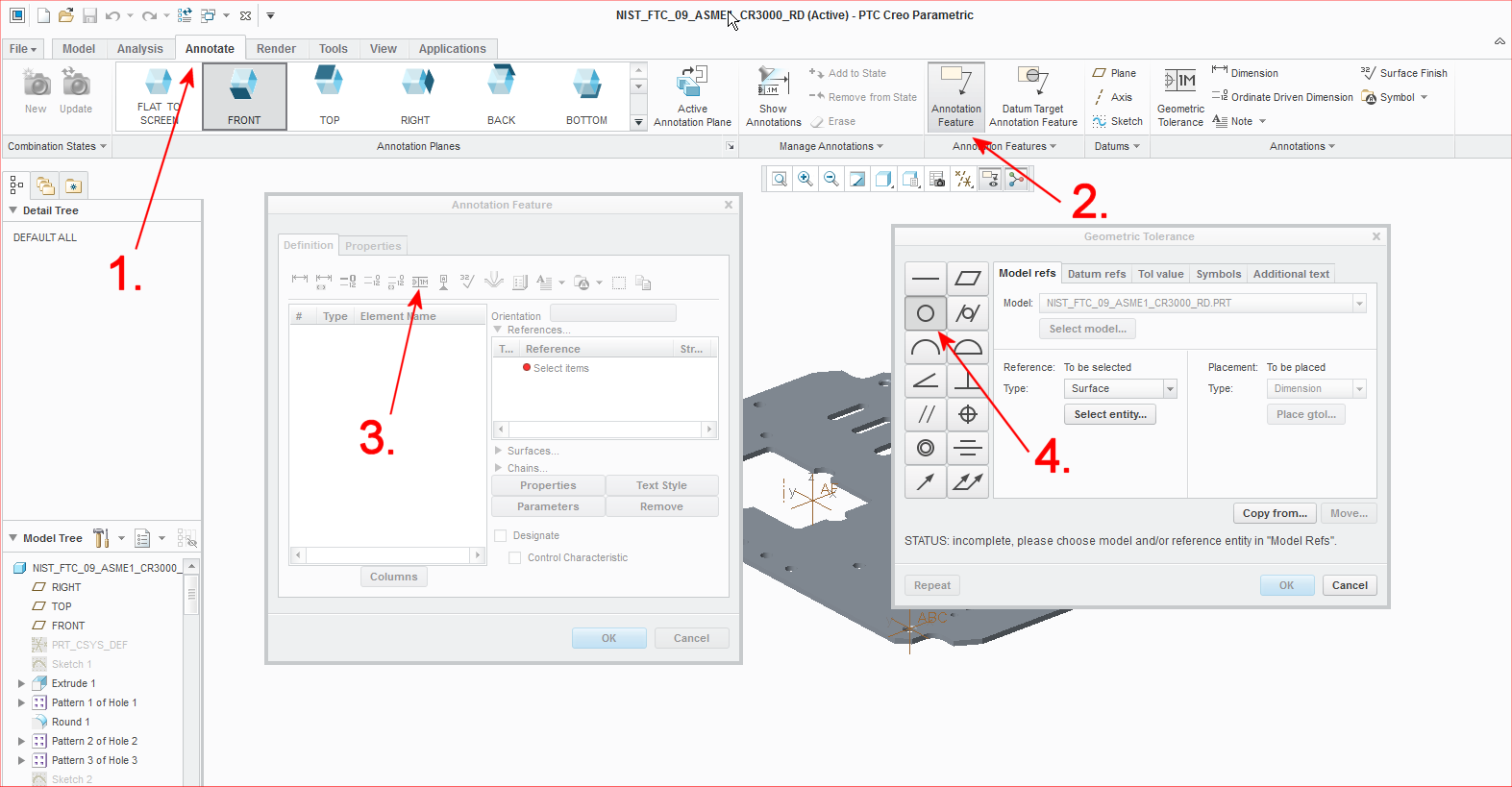The width and height of the screenshot is (1512, 787).
Task: Select the BACK annotation plane
Action: (x=501, y=96)
